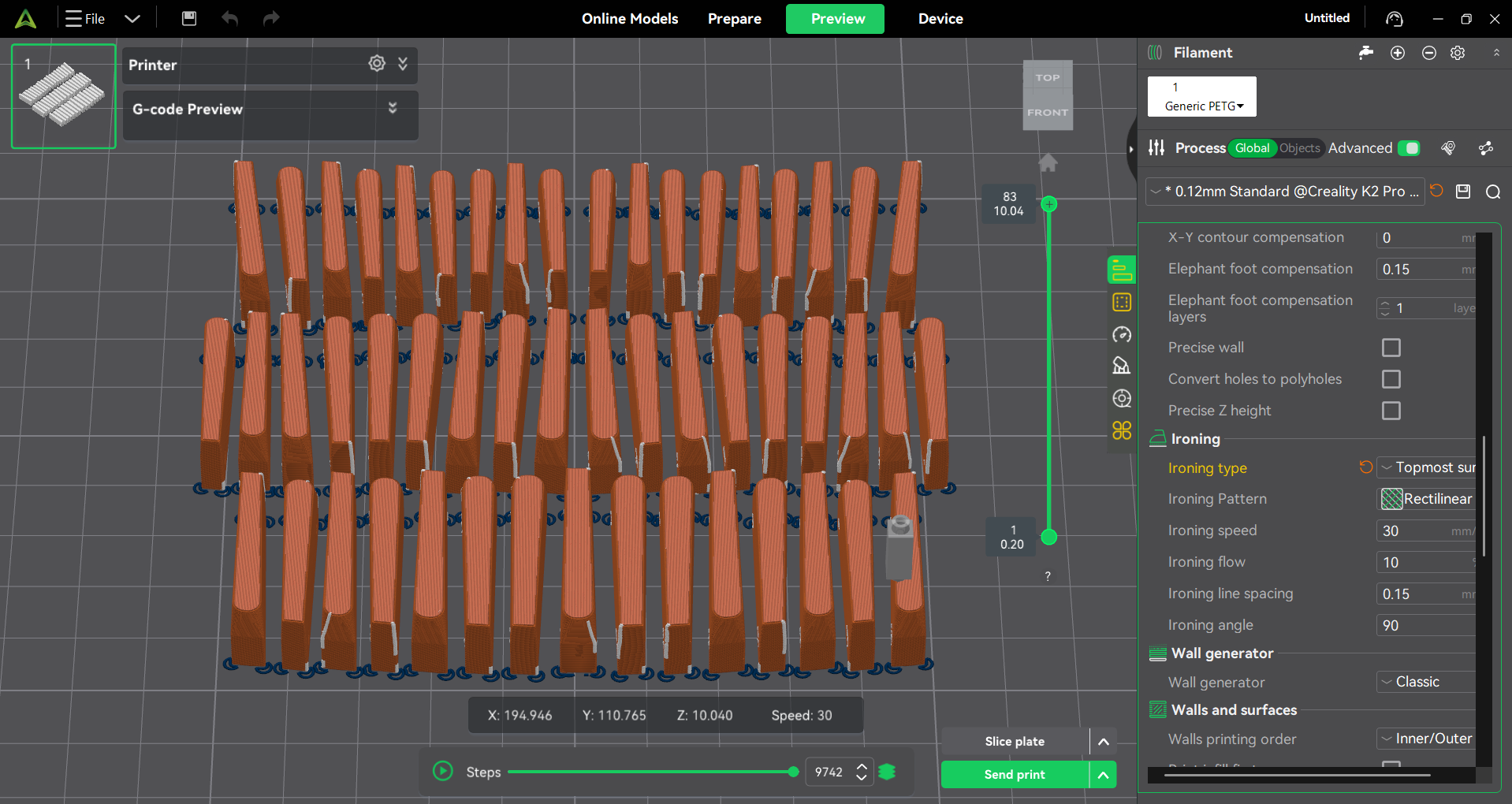
Task: Click the top layer slider handle
Action: pyautogui.click(x=1048, y=204)
